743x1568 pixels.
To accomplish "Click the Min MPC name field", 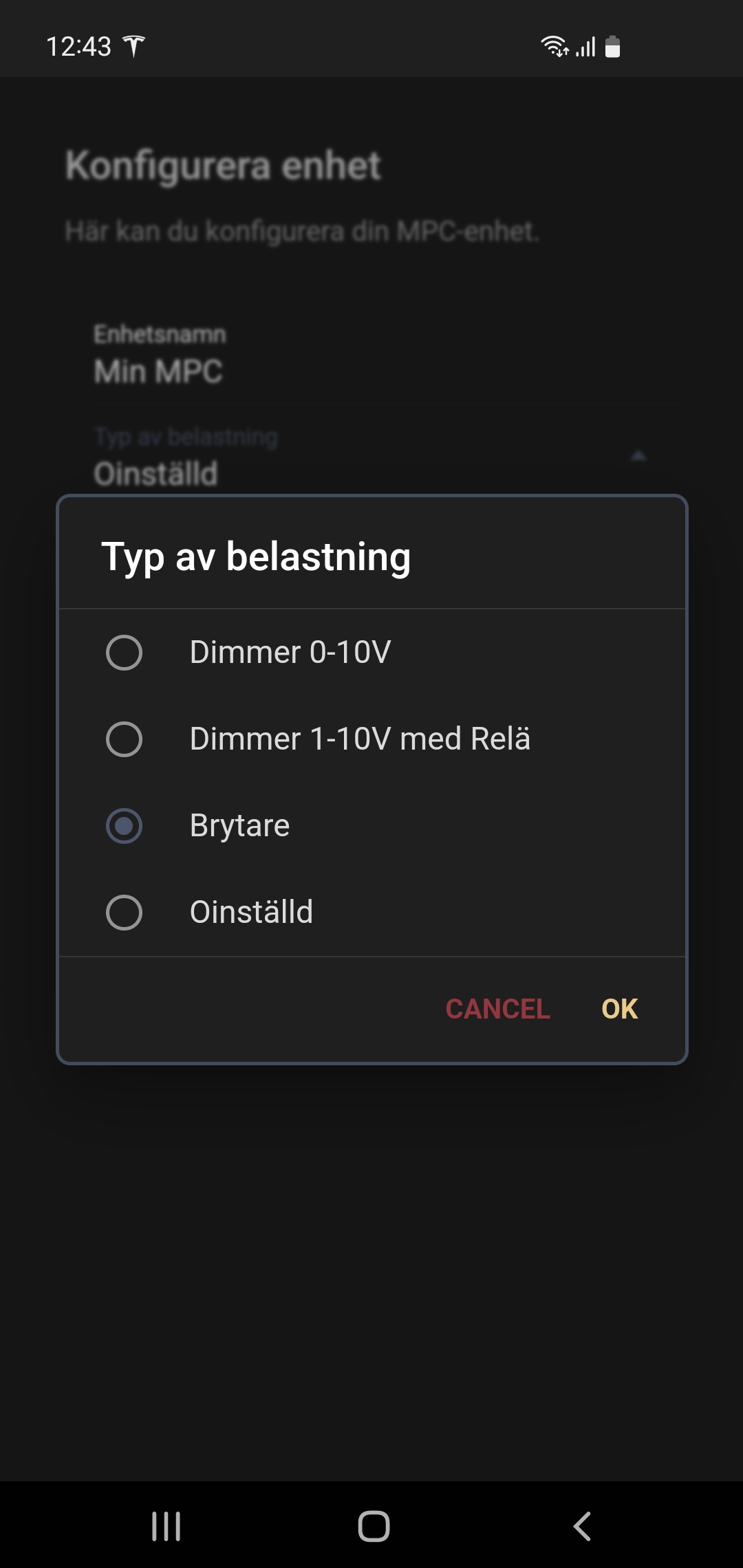I will (371, 356).
